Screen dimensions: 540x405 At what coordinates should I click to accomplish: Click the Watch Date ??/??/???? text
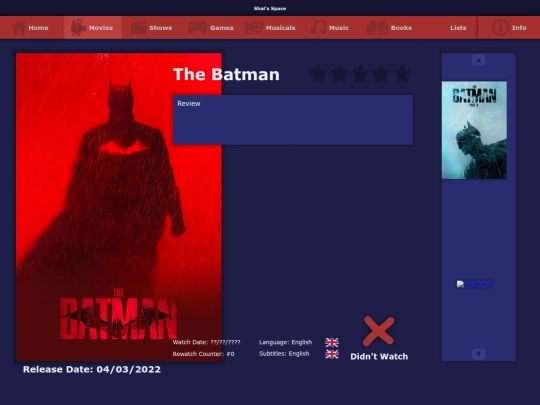pyautogui.click(x=206, y=342)
